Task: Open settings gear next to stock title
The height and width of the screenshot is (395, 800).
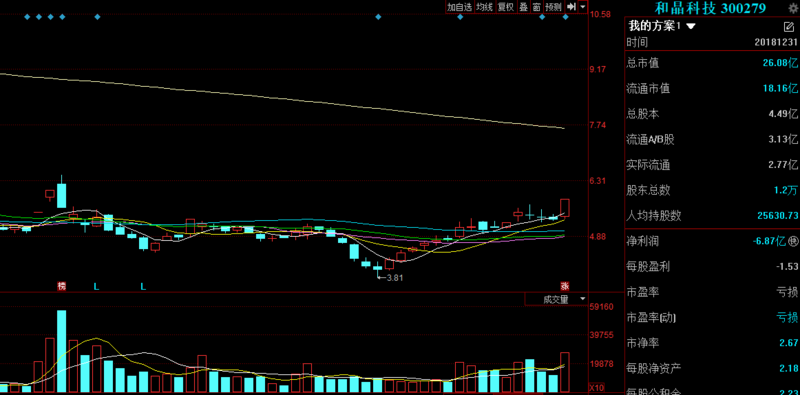Action: click(x=793, y=8)
